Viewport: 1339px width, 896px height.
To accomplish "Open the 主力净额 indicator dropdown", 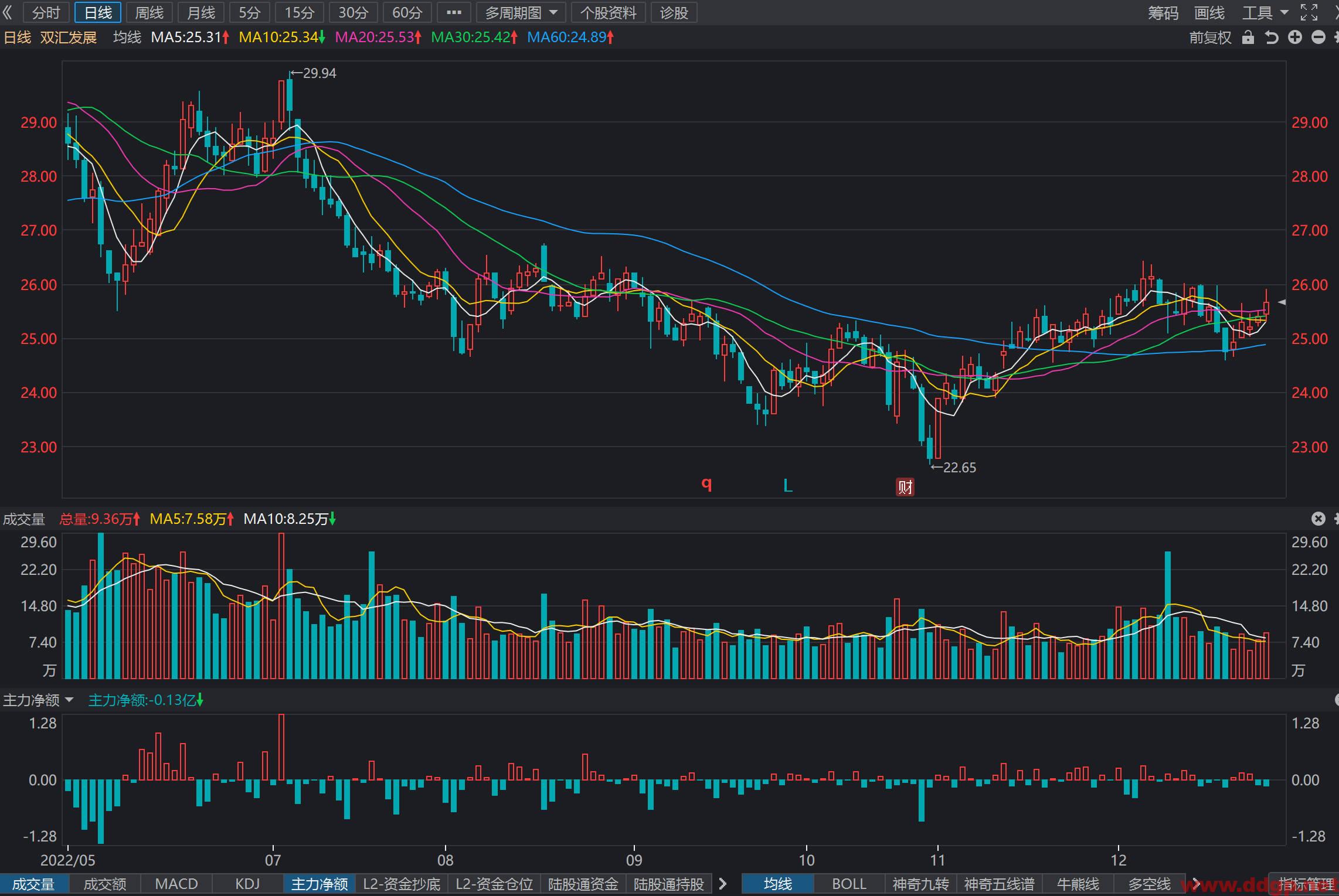I will pos(39,700).
